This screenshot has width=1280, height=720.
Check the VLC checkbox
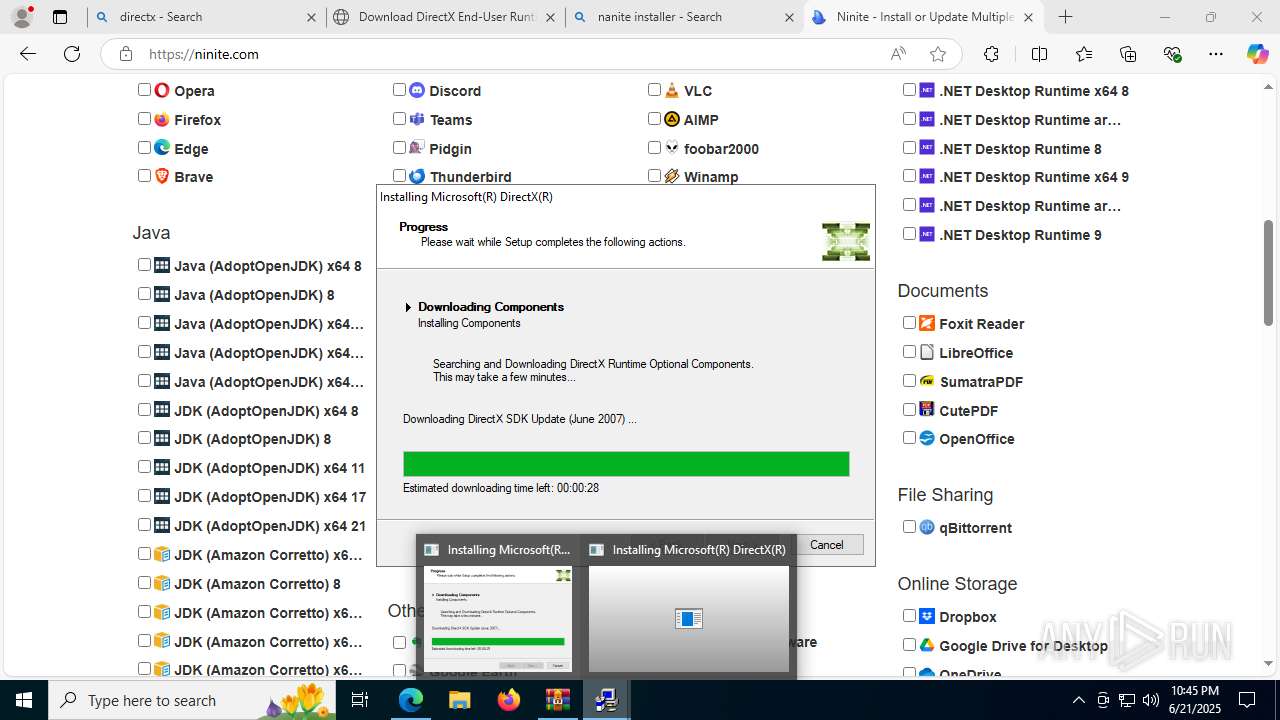point(654,90)
